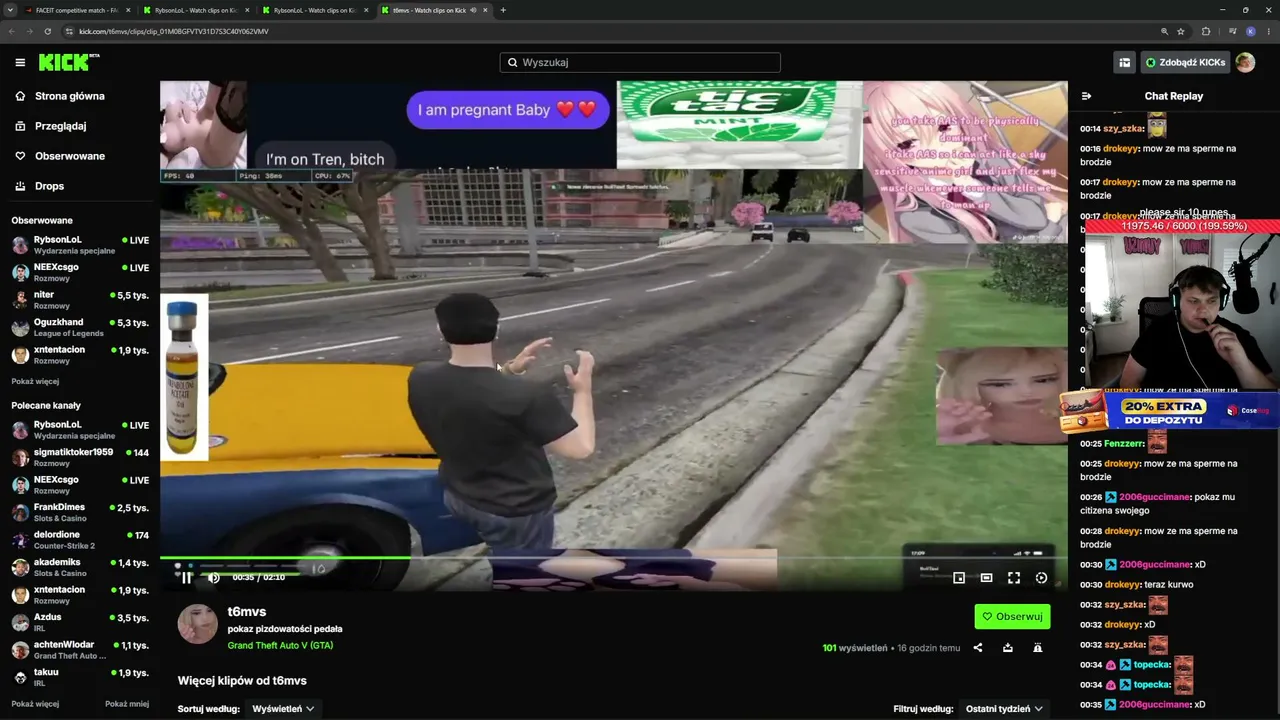Open the Wyświetleń sort dropdown
This screenshot has width=1280, height=720.
coord(283,709)
